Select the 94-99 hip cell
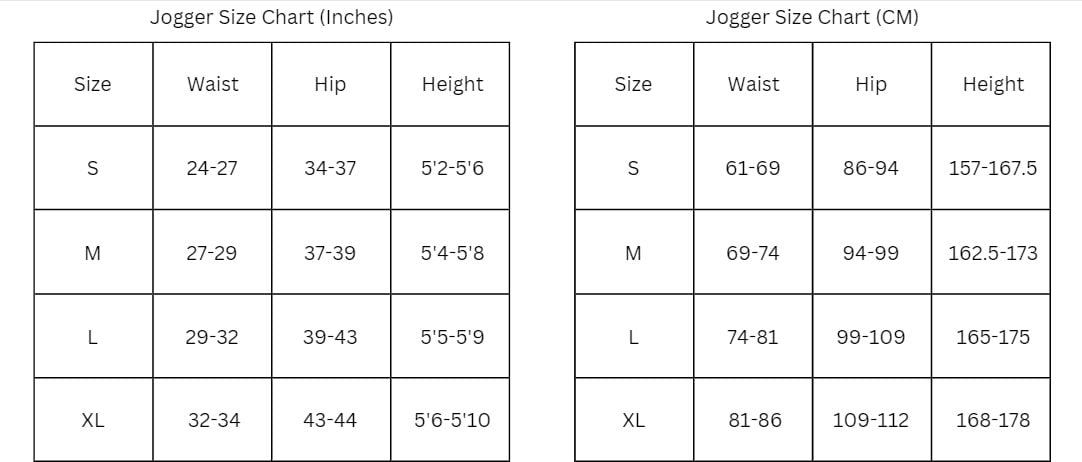This screenshot has width=1082, height=462. 872,252
